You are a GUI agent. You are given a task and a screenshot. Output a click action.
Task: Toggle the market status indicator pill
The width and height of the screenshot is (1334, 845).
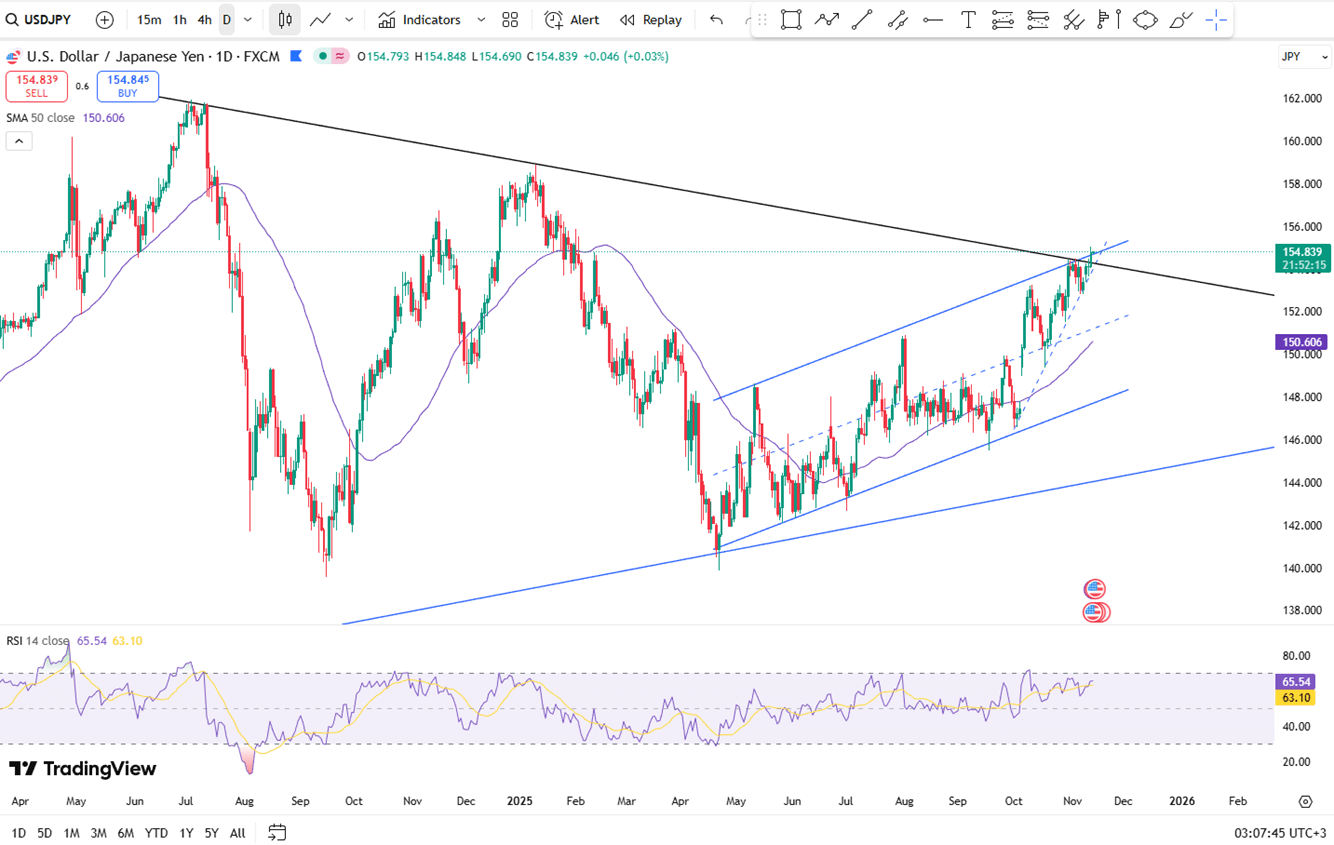(331, 56)
